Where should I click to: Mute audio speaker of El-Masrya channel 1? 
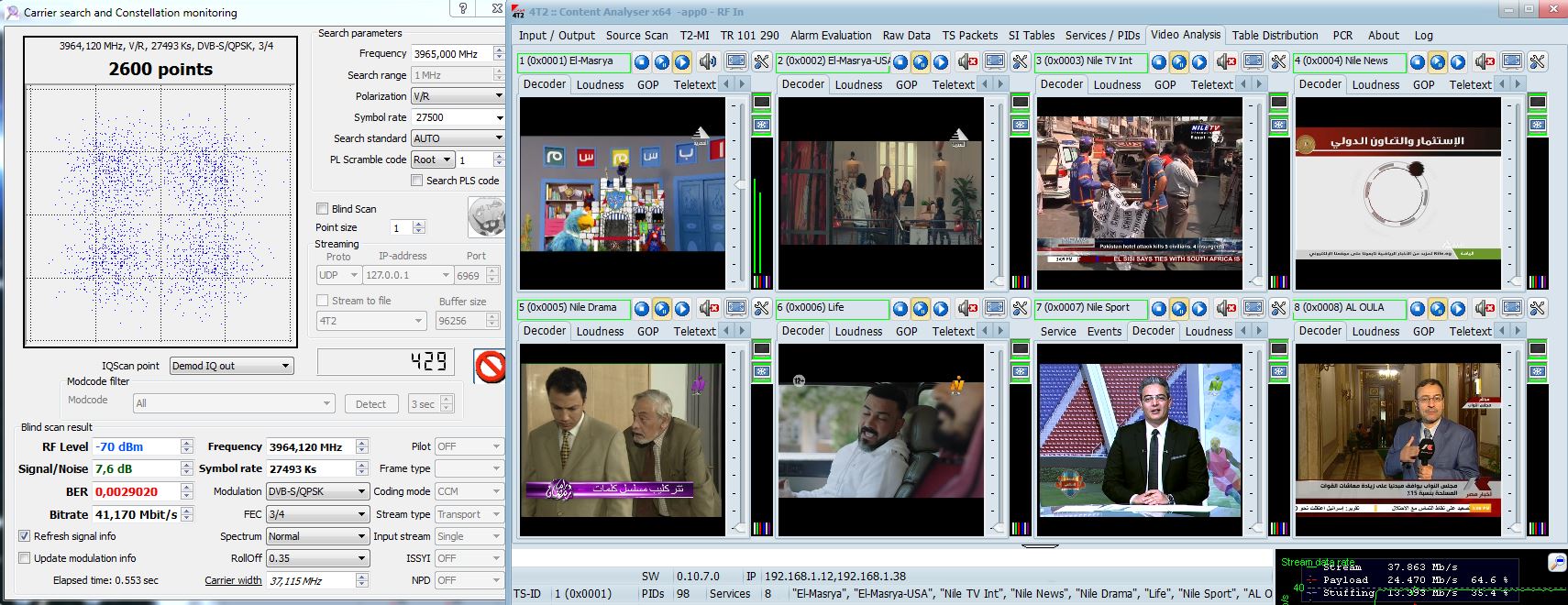coord(708,62)
